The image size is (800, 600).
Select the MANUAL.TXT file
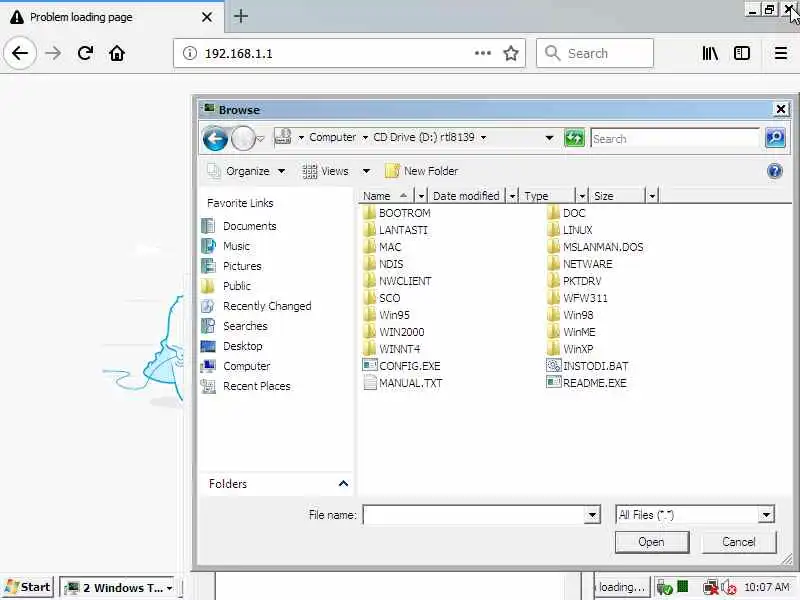pyautogui.click(x=403, y=383)
